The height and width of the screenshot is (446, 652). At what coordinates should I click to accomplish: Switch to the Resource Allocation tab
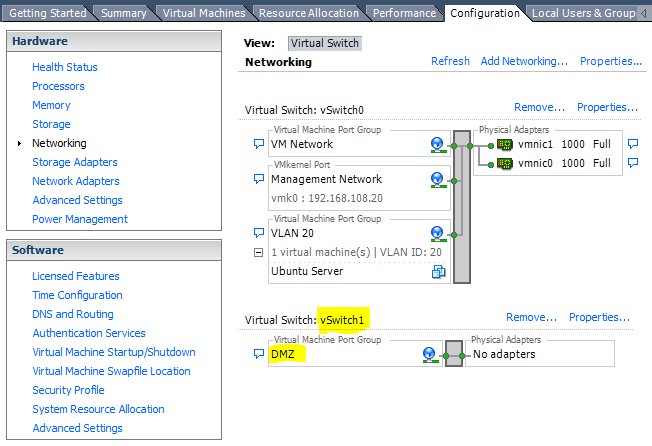(309, 13)
